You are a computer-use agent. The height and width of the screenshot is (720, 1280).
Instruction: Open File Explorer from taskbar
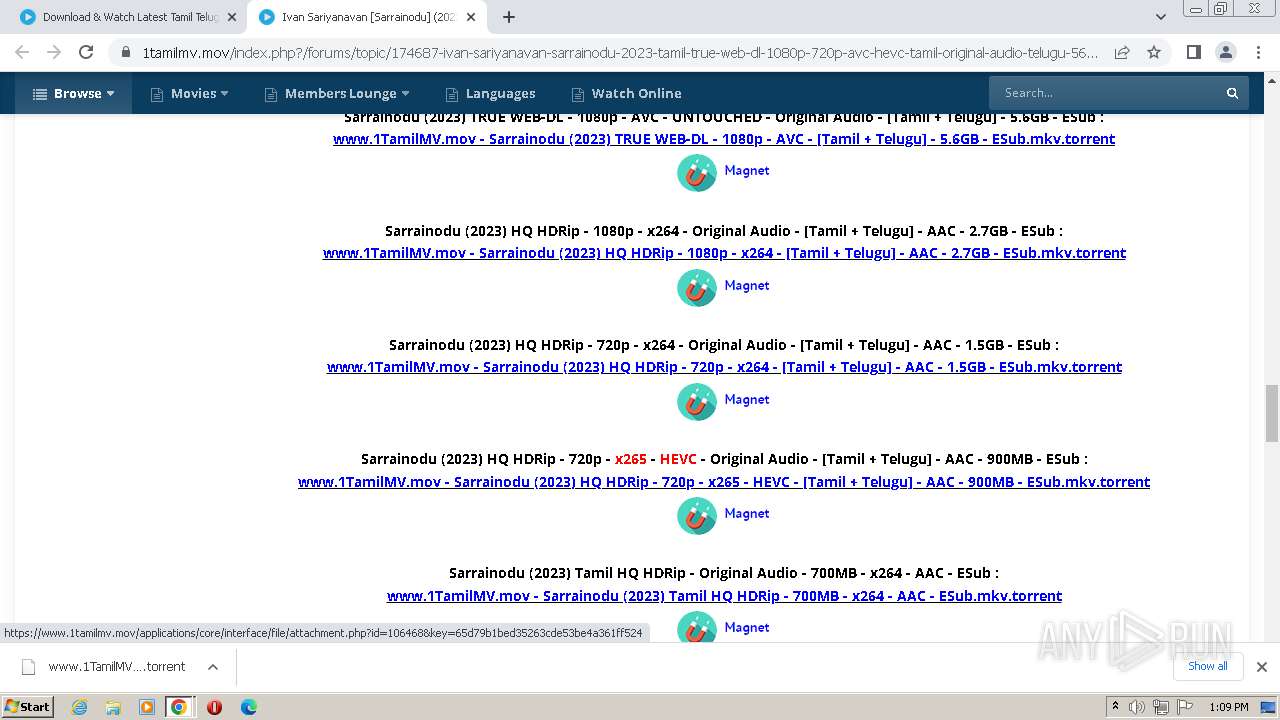(113, 707)
